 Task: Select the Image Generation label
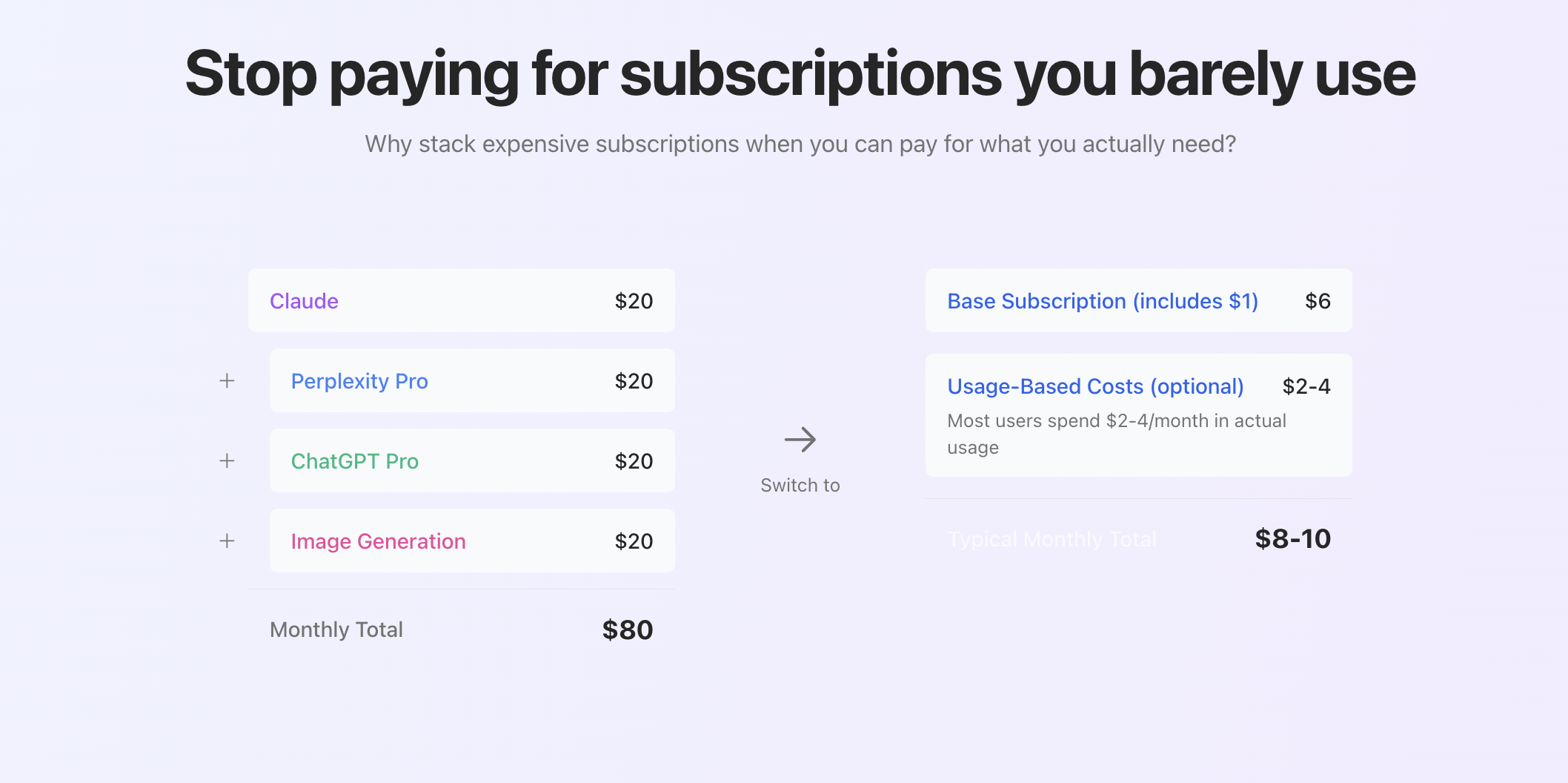point(379,541)
